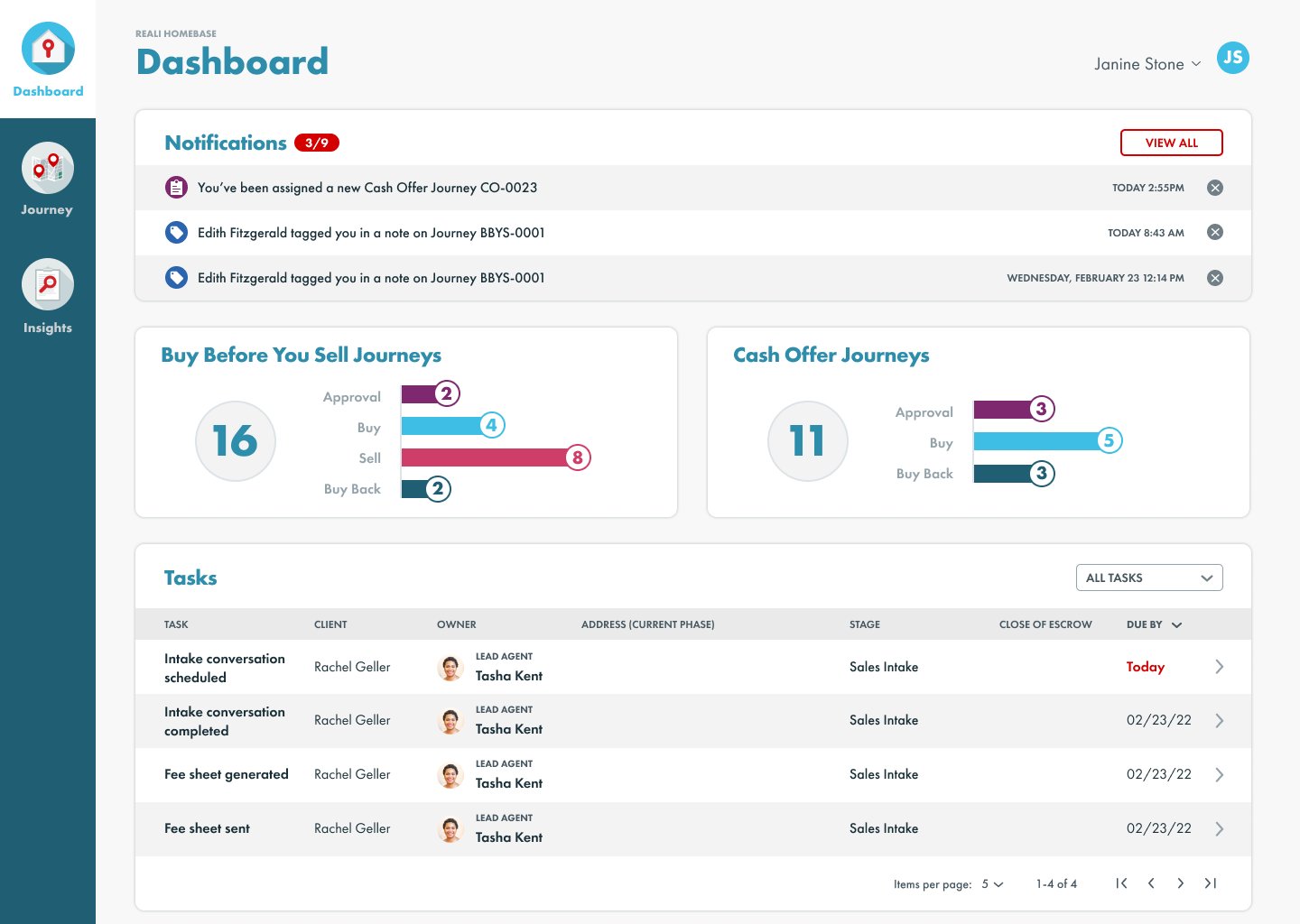Open the Intake conversation scheduled task
The image size is (1300, 924).
pyautogui.click(x=224, y=668)
